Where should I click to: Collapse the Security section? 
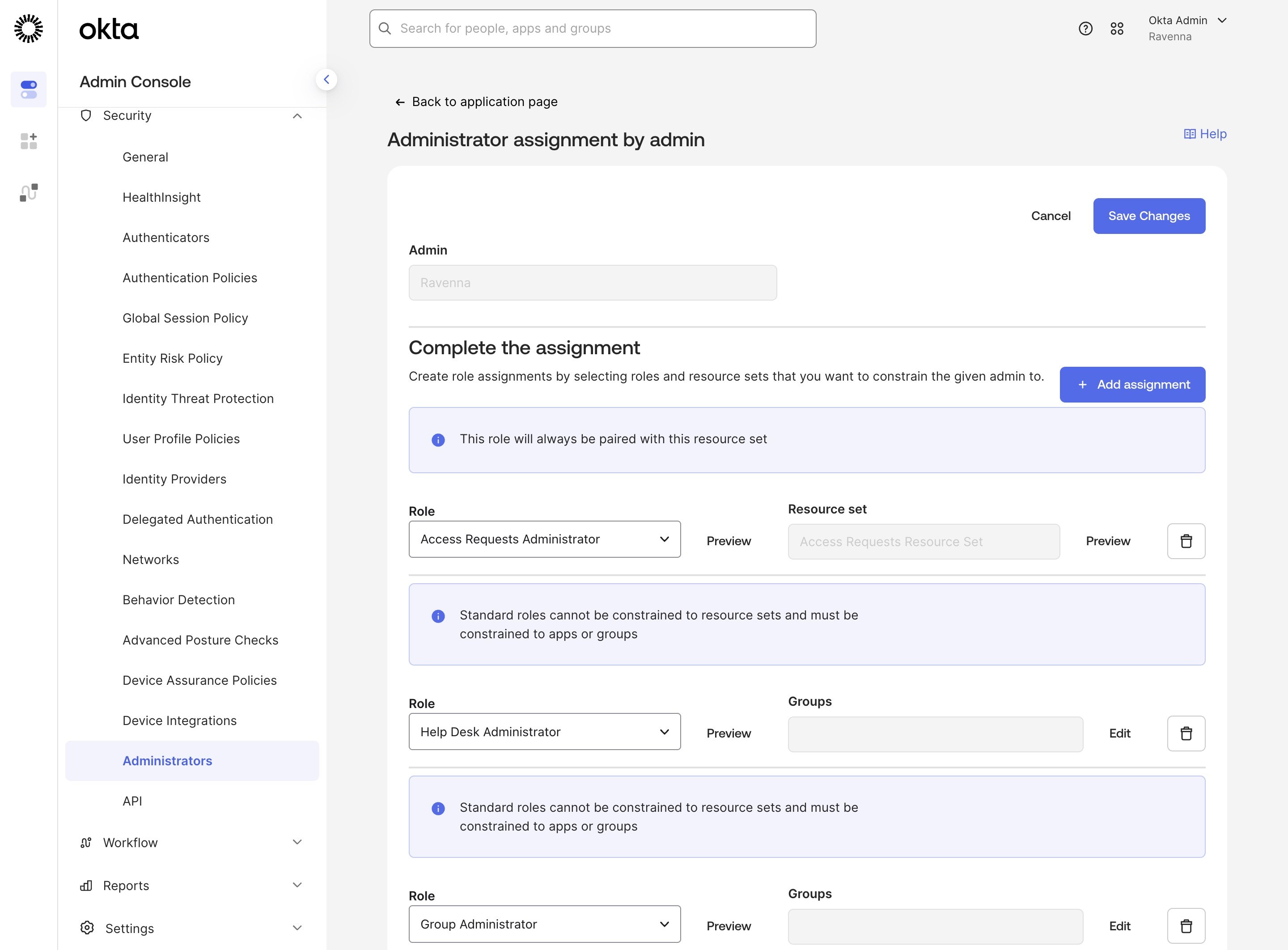tap(297, 116)
